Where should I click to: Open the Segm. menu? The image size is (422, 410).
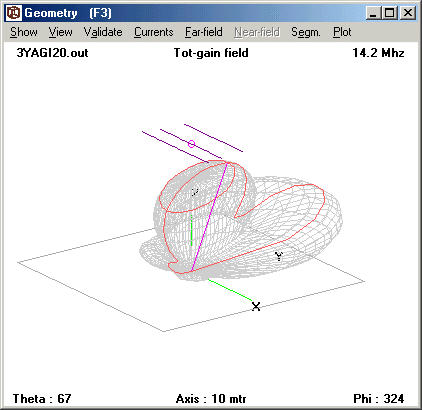(x=306, y=32)
